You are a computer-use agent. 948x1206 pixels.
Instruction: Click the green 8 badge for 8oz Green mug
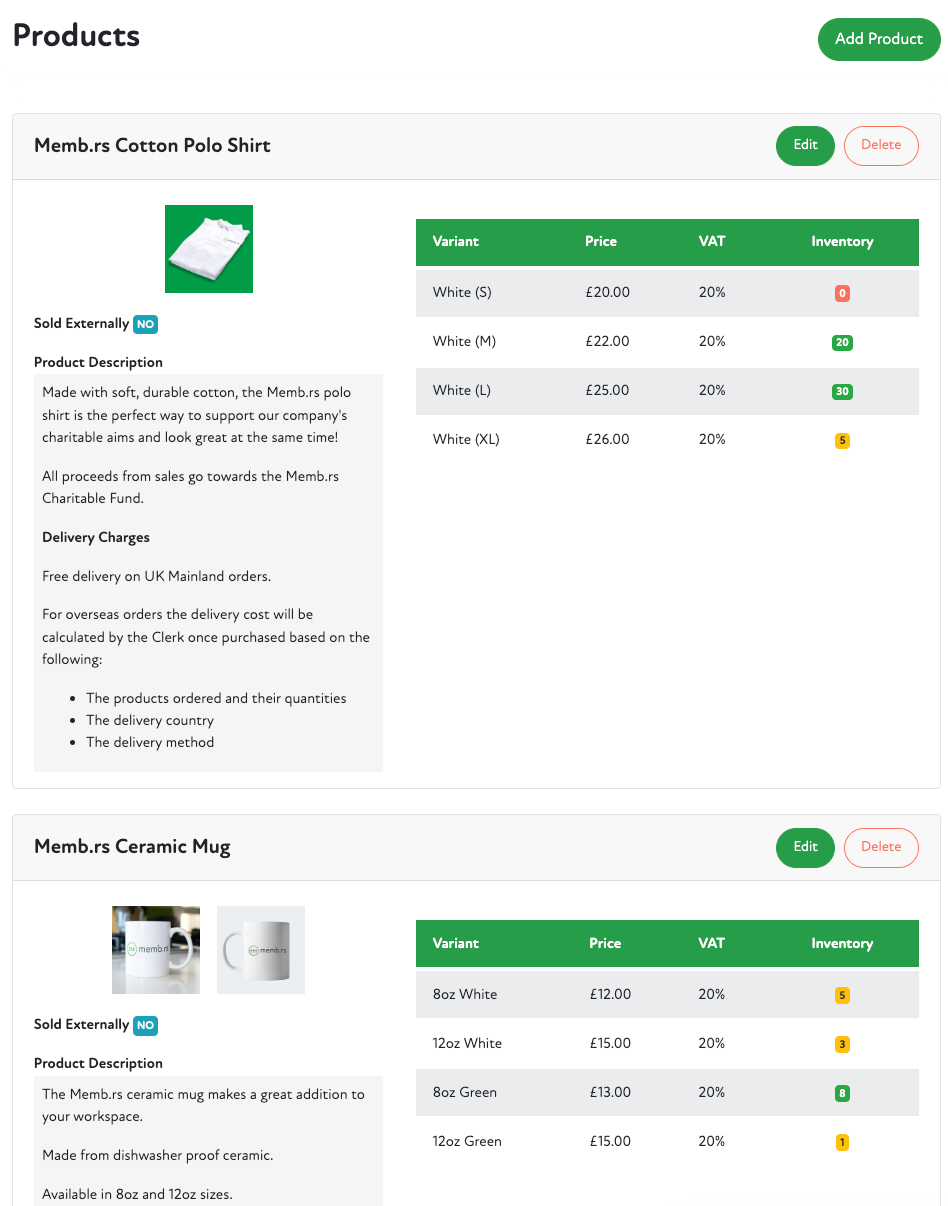coord(842,1094)
